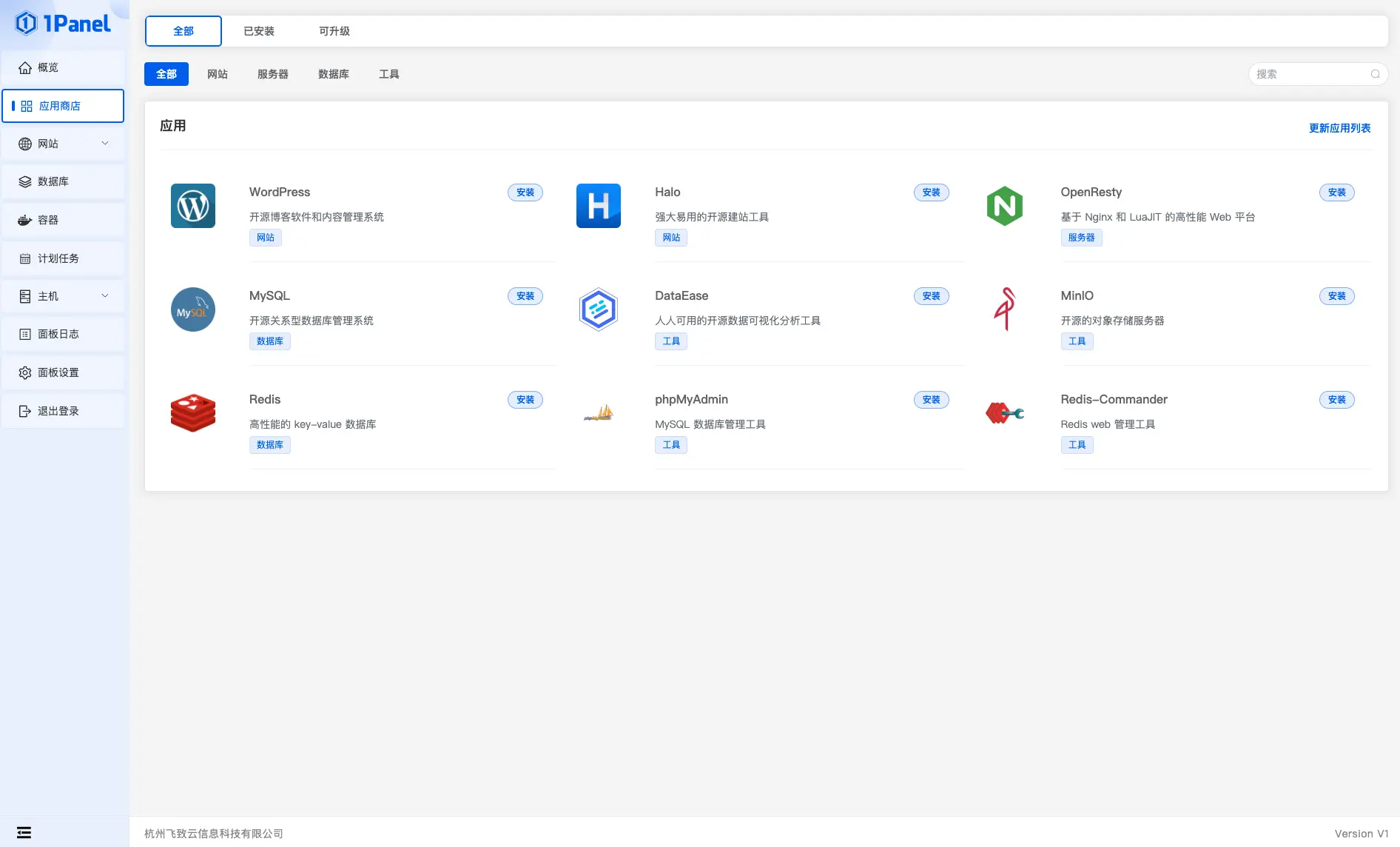
Task: Install WordPress with 安装 button
Action: (x=525, y=192)
